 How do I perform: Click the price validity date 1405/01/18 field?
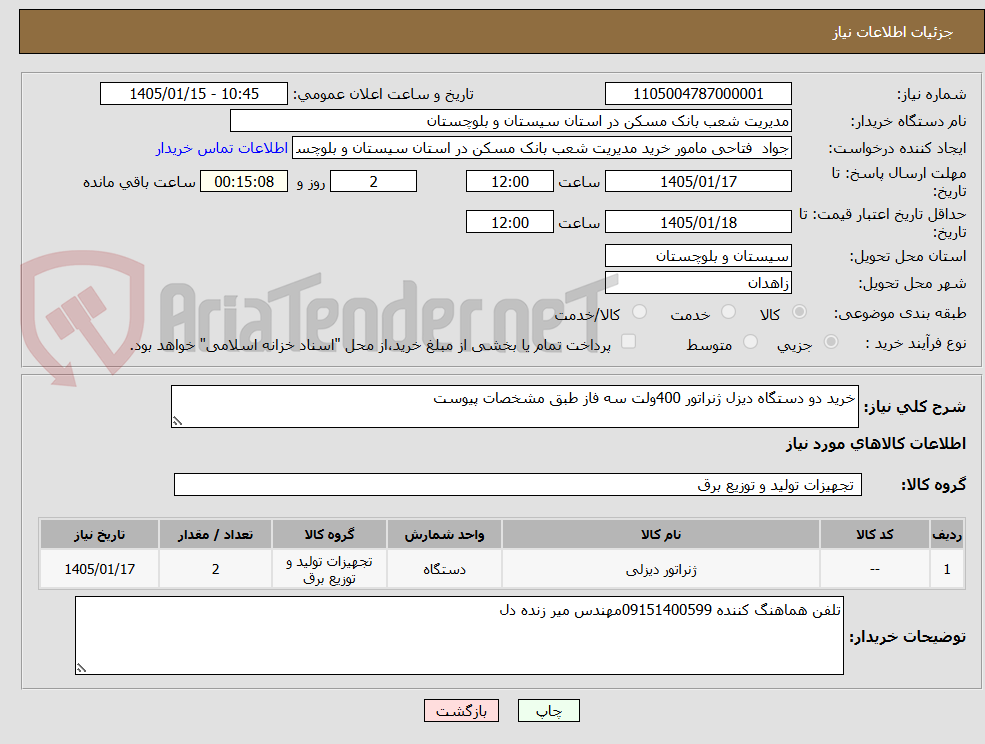698,222
